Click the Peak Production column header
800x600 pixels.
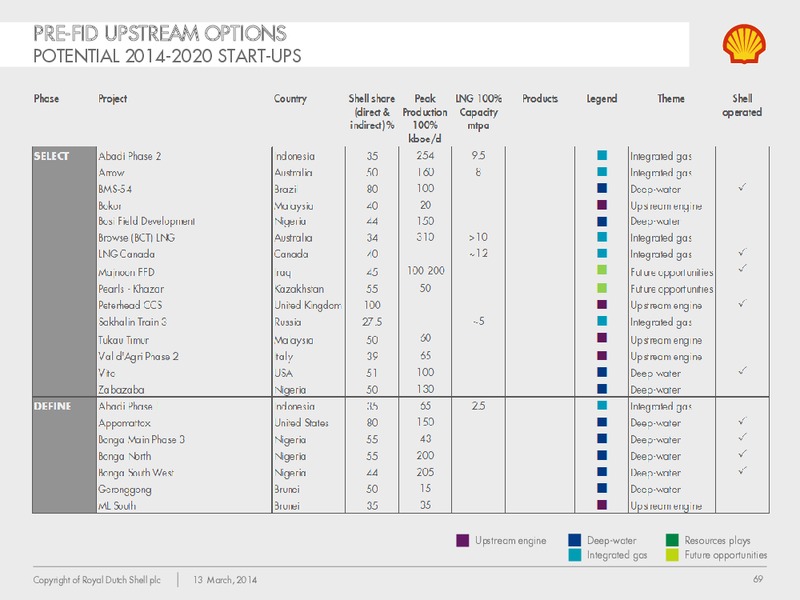[x=424, y=118]
